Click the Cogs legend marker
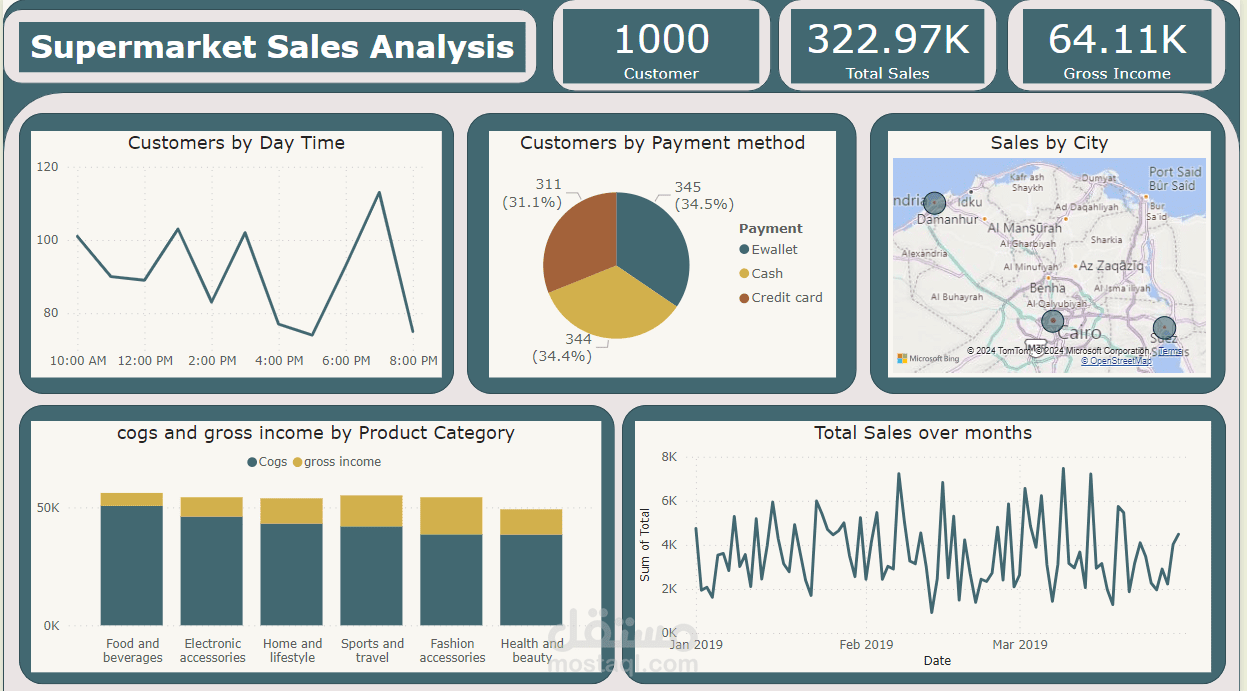The height and width of the screenshot is (691, 1247). [250, 462]
